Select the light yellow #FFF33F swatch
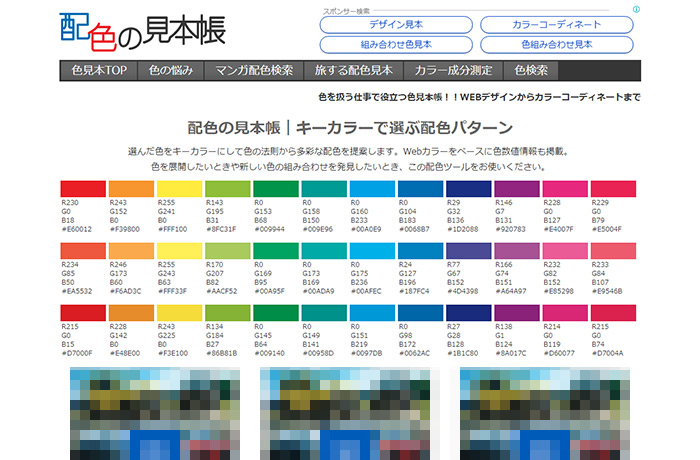This screenshot has width=700, height=460. pos(179,251)
